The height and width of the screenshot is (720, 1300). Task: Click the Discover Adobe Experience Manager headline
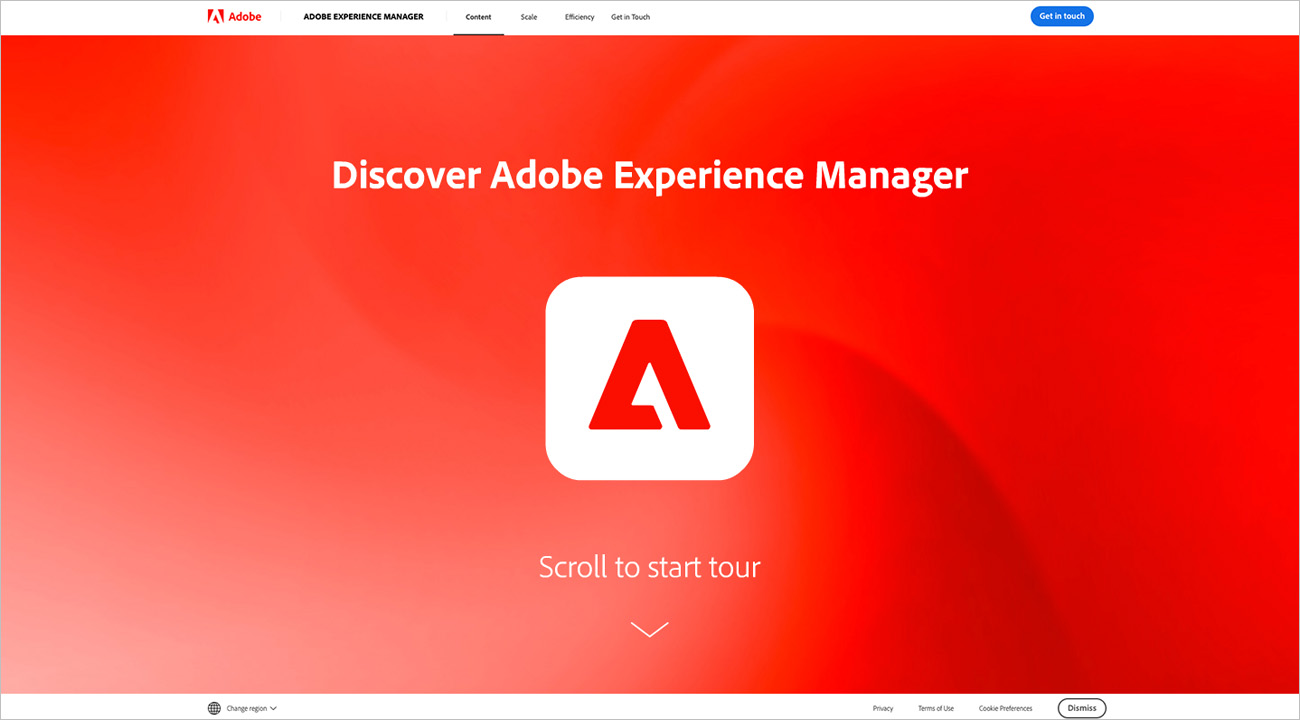[649, 175]
